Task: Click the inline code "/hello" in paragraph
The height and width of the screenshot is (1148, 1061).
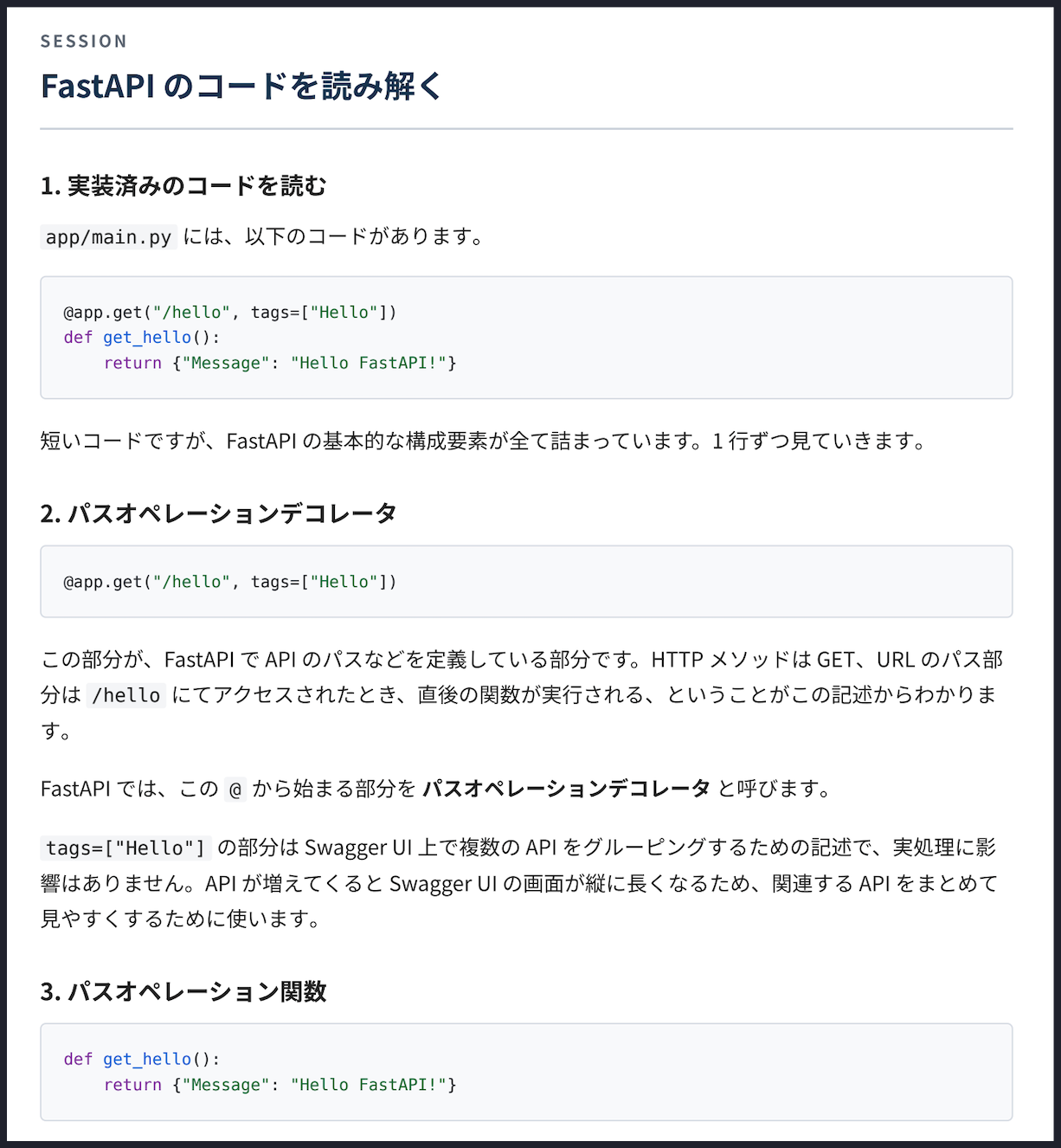Action: pos(126,695)
